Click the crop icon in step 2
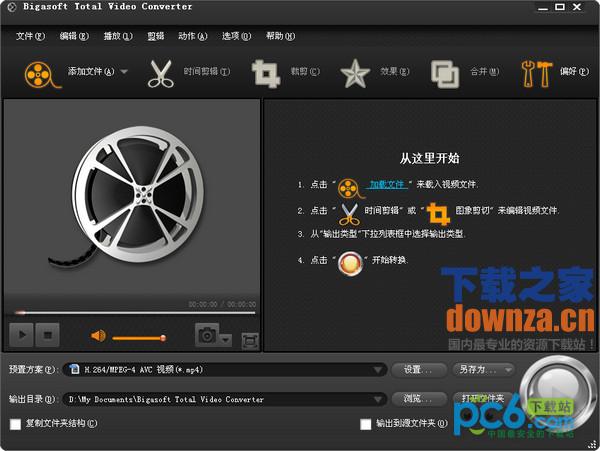This screenshot has height=451, width=600. 439,214
